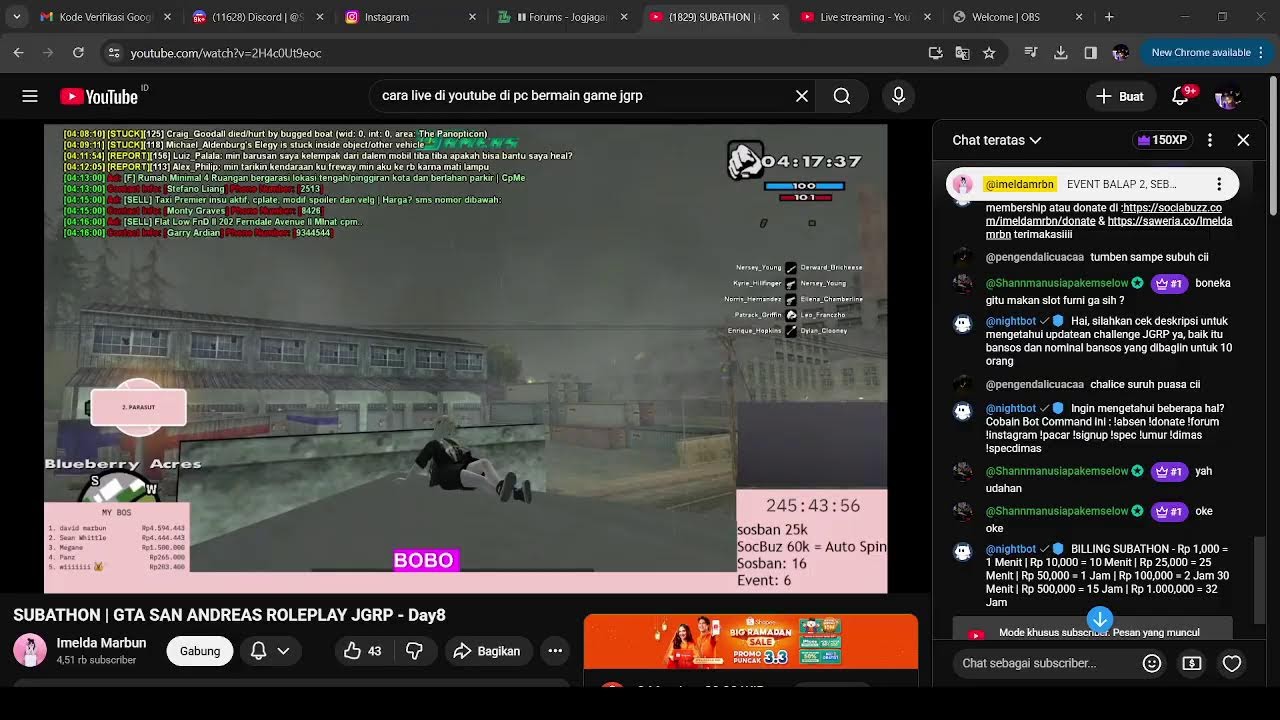Screen dimensions: 1280x720
Task: Open the YouTube guide hamburger menu
Action: (x=30, y=96)
